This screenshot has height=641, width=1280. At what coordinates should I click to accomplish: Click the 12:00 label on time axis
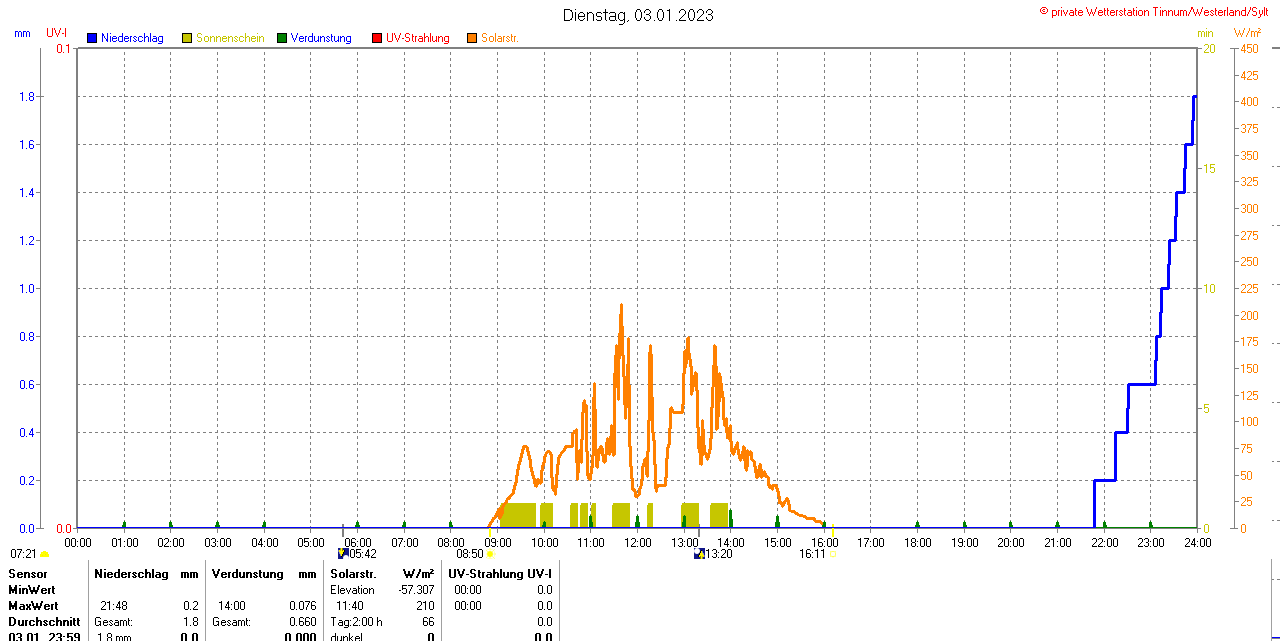tap(638, 543)
